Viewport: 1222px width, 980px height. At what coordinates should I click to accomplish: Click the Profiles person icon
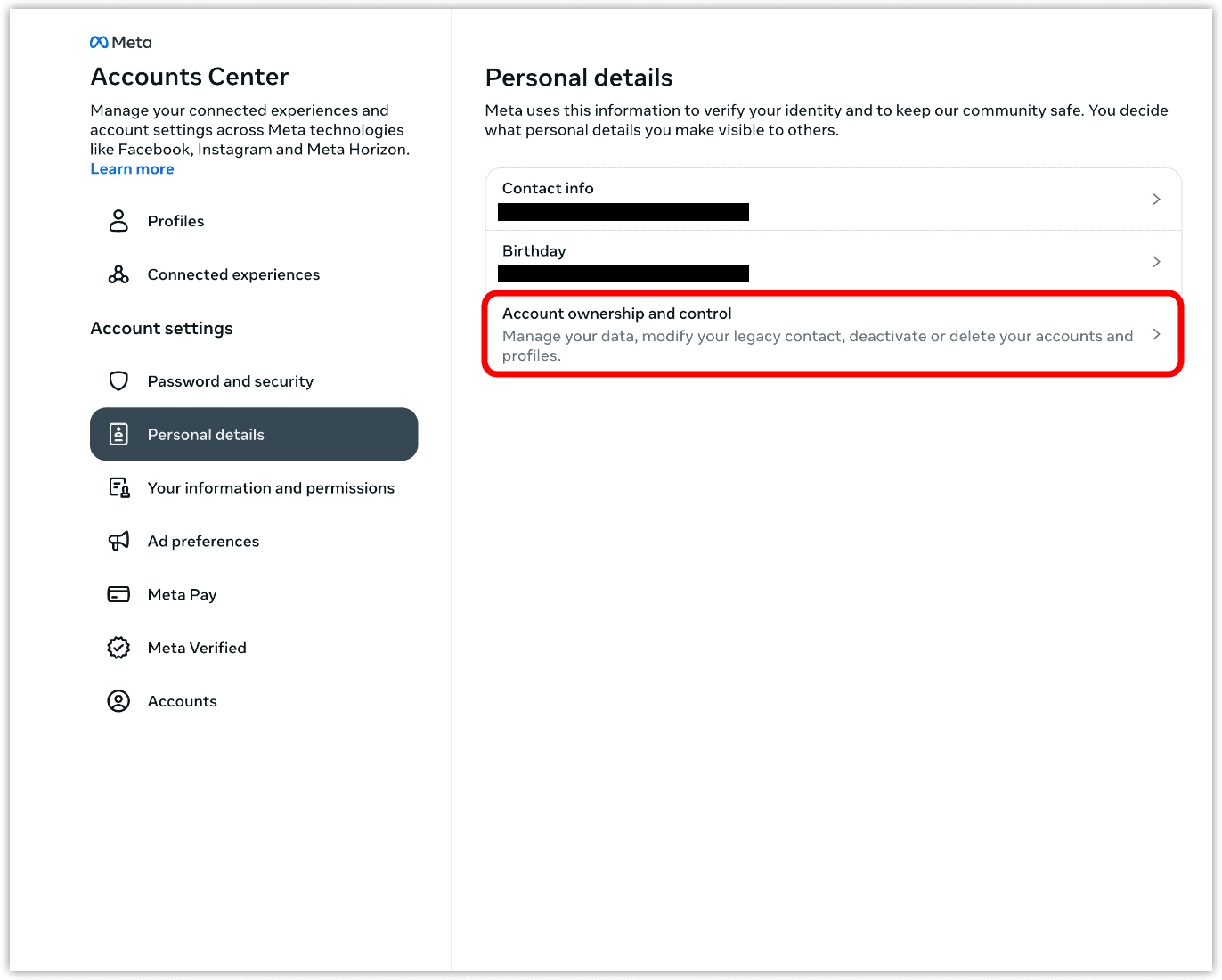(118, 221)
